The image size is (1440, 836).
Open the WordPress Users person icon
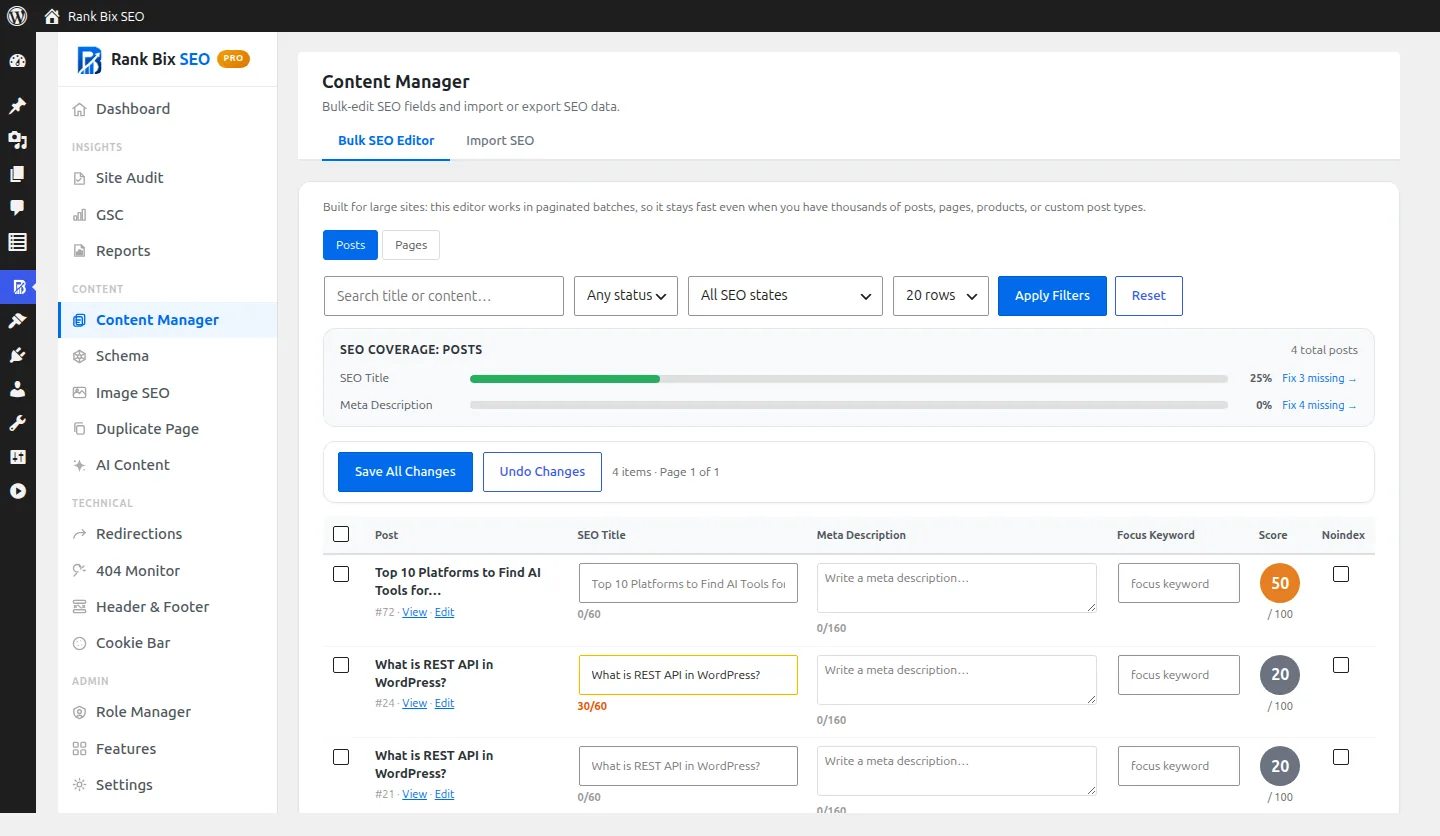click(17, 389)
